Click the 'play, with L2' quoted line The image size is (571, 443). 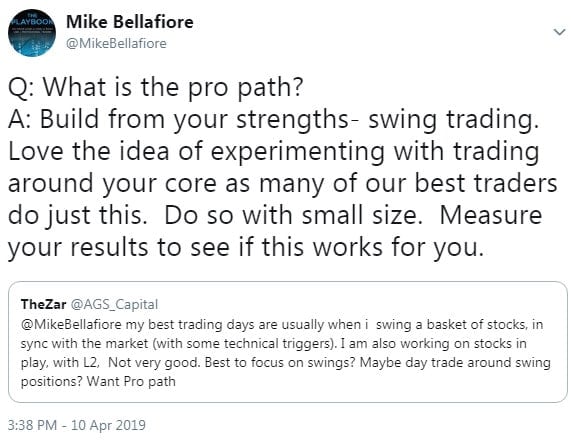pyautogui.click(x=286, y=363)
